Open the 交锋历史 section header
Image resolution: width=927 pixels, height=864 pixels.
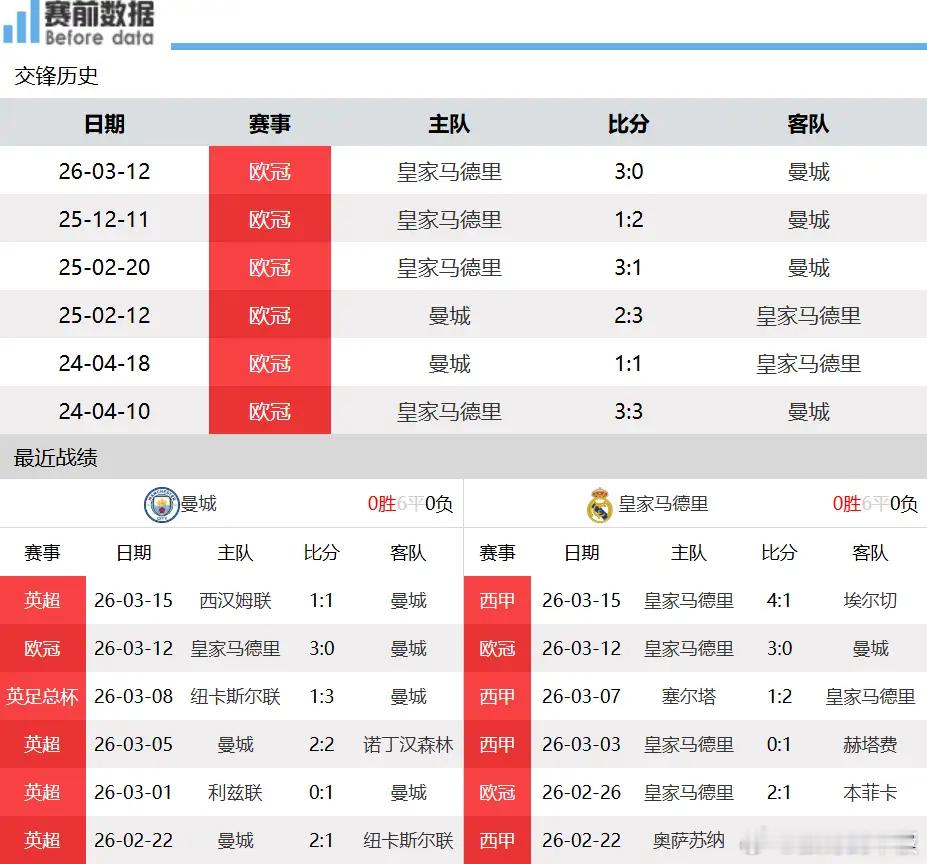(x=55, y=76)
